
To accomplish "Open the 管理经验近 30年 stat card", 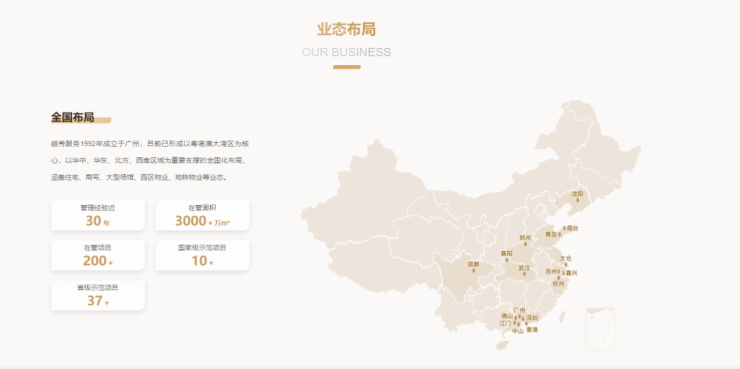I will tap(98, 216).
